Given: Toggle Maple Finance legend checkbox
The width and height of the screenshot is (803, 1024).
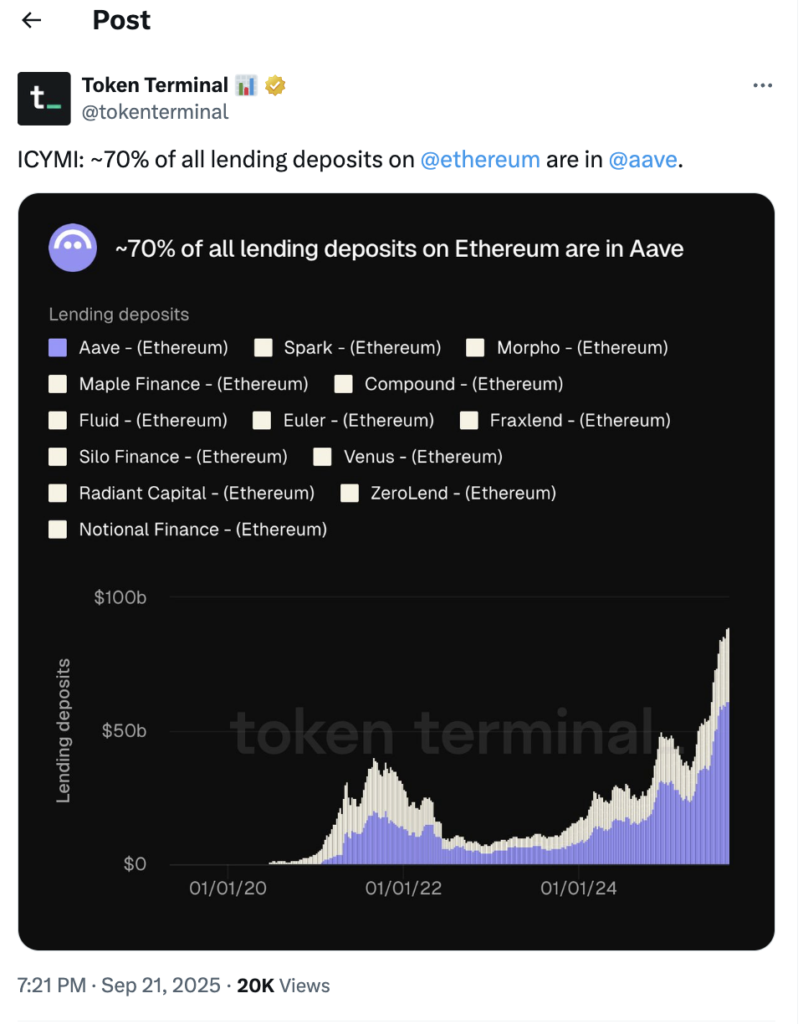Looking at the screenshot, I should [x=58, y=384].
